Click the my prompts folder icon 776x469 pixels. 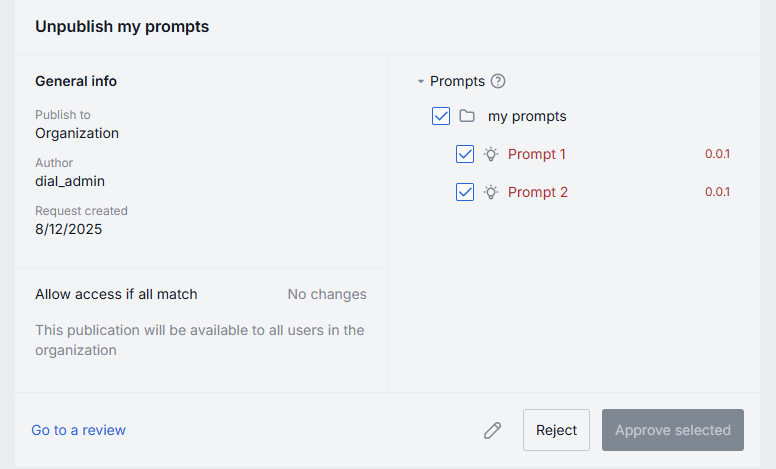coord(467,116)
